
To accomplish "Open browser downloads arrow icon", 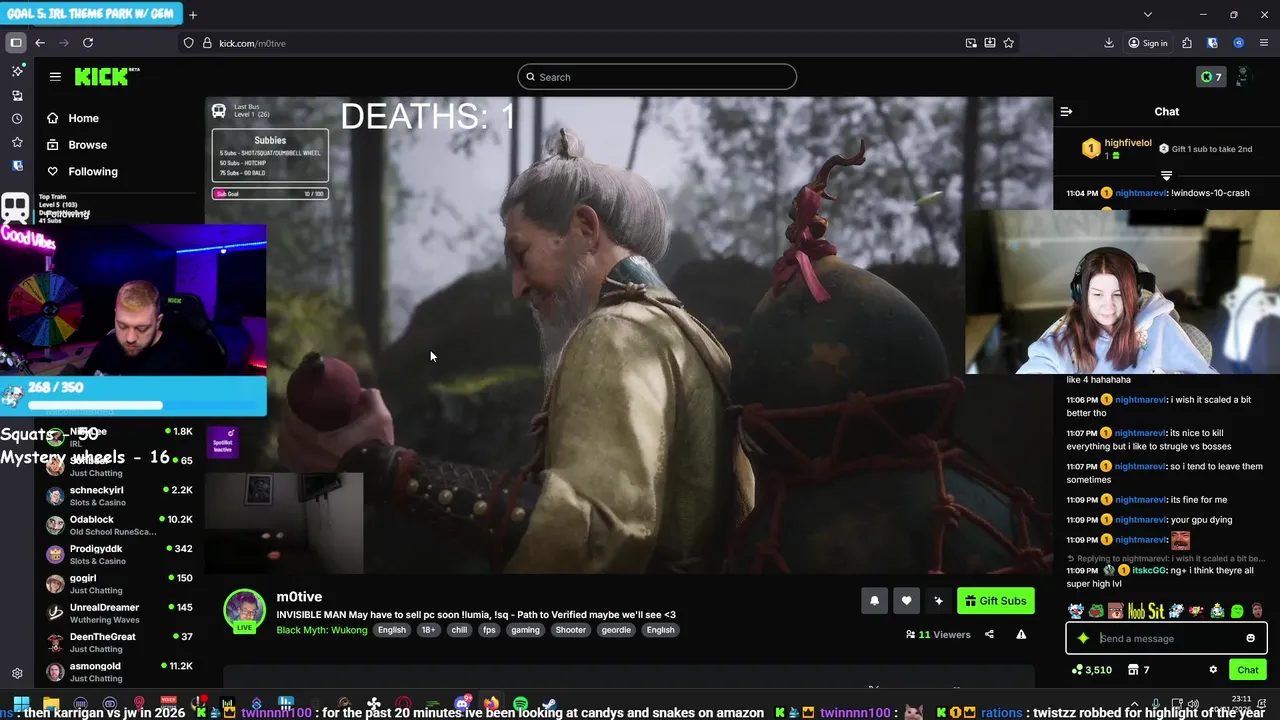I will [1109, 43].
